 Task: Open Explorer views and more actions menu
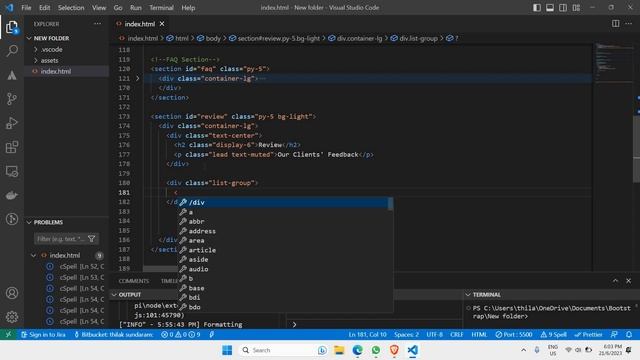97,24
